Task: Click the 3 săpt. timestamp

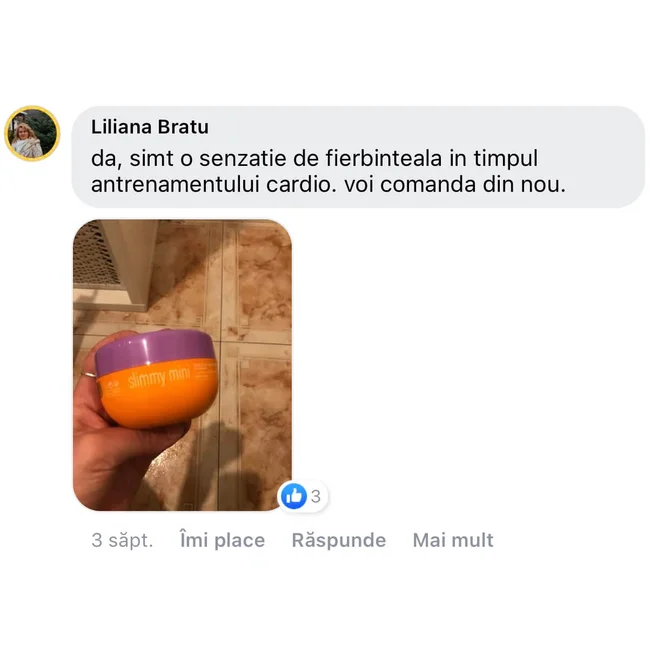Action: [122, 540]
